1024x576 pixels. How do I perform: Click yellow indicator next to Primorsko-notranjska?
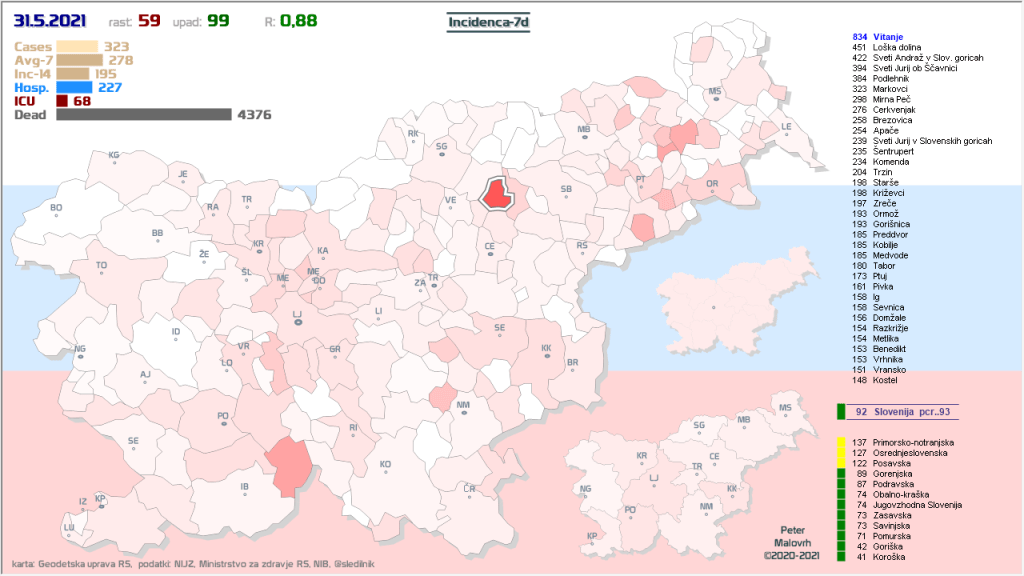(841, 441)
